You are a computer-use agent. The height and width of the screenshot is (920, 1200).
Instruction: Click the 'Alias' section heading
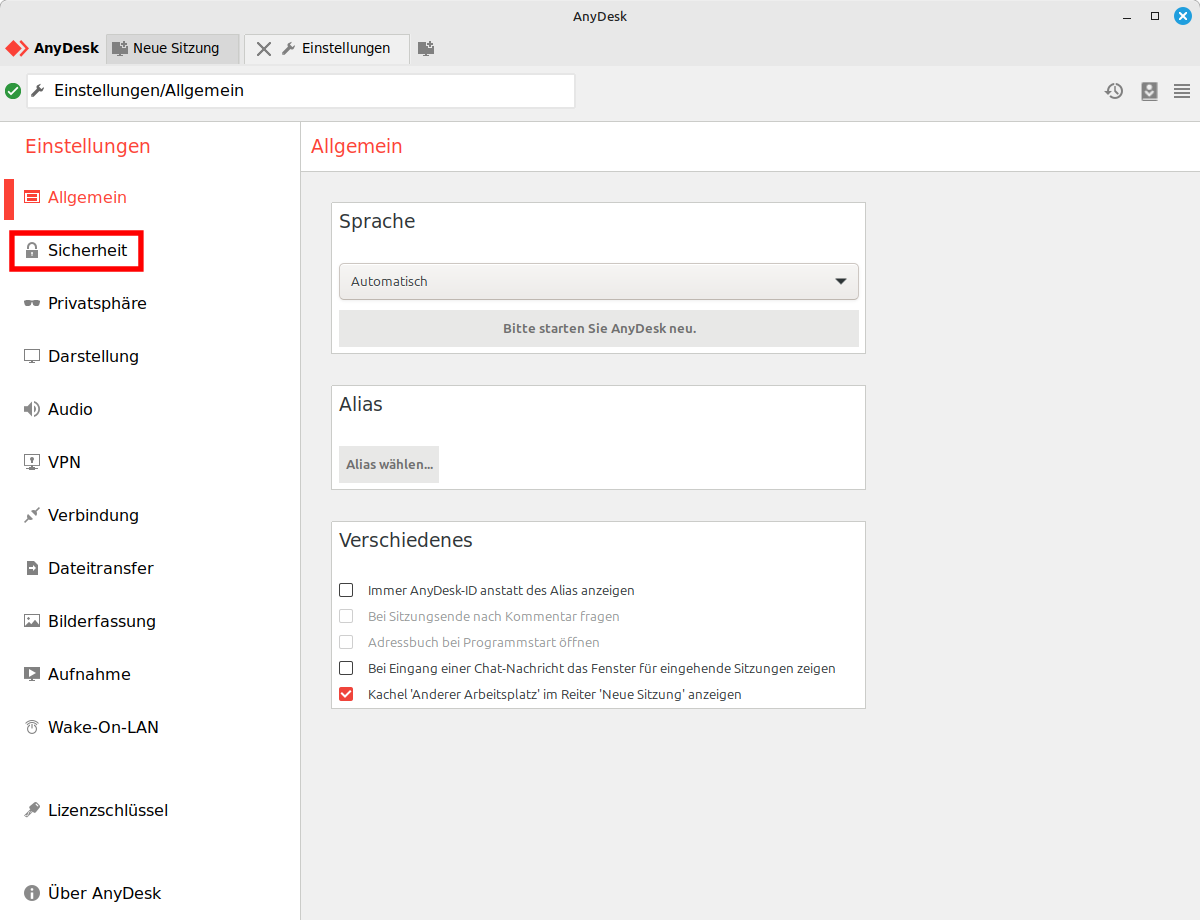[361, 404]
